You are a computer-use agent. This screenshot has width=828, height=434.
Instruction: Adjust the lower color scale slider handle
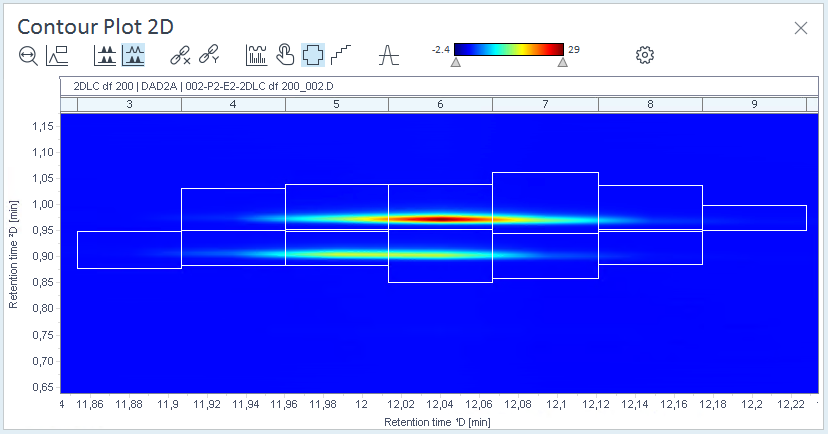click(x=455, y=62)
